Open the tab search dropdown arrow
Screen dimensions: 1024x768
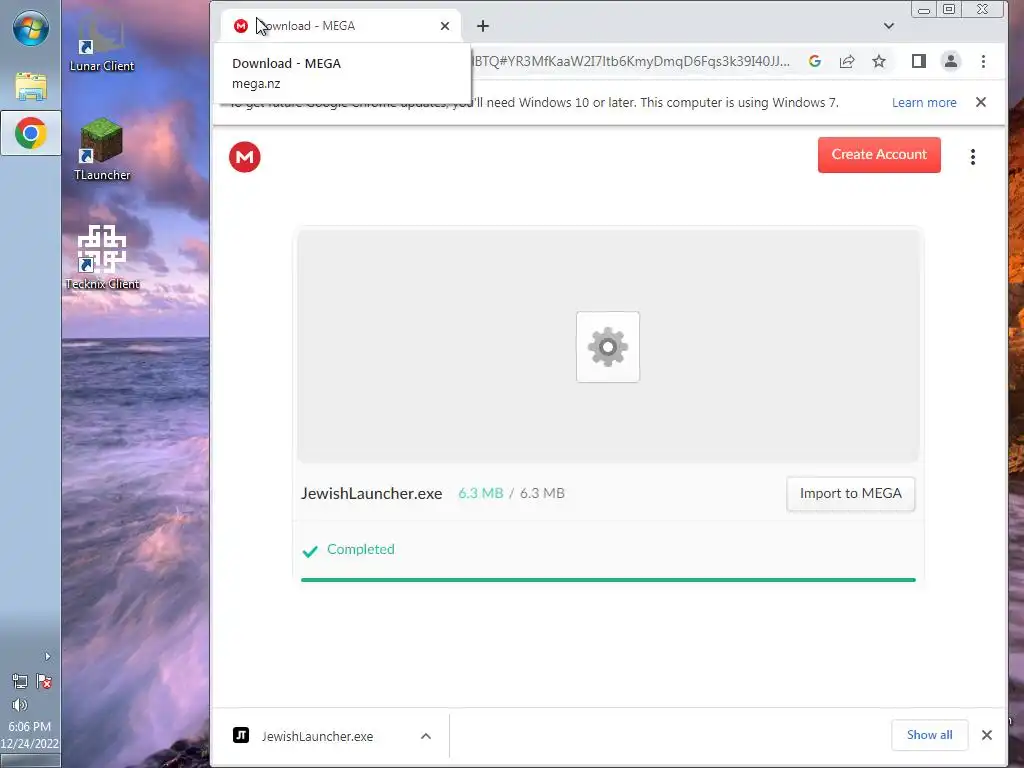[x=888, y=26]
